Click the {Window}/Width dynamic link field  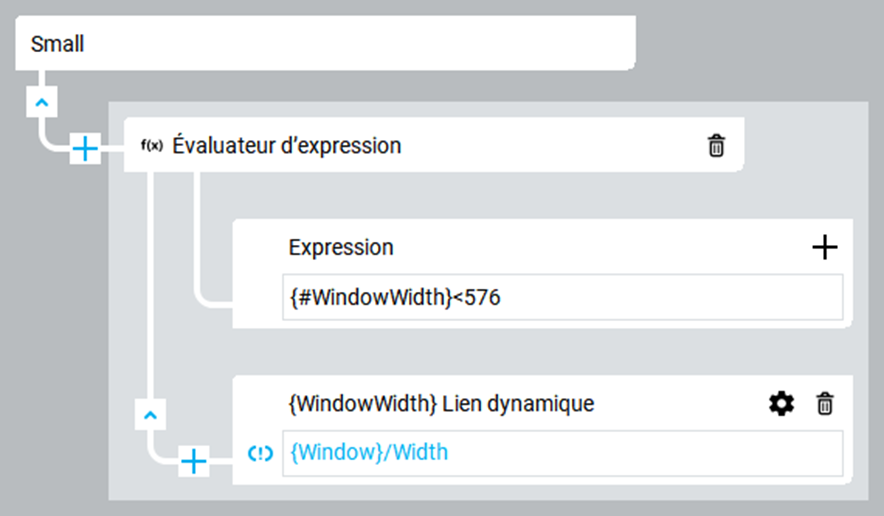[563, 453]
